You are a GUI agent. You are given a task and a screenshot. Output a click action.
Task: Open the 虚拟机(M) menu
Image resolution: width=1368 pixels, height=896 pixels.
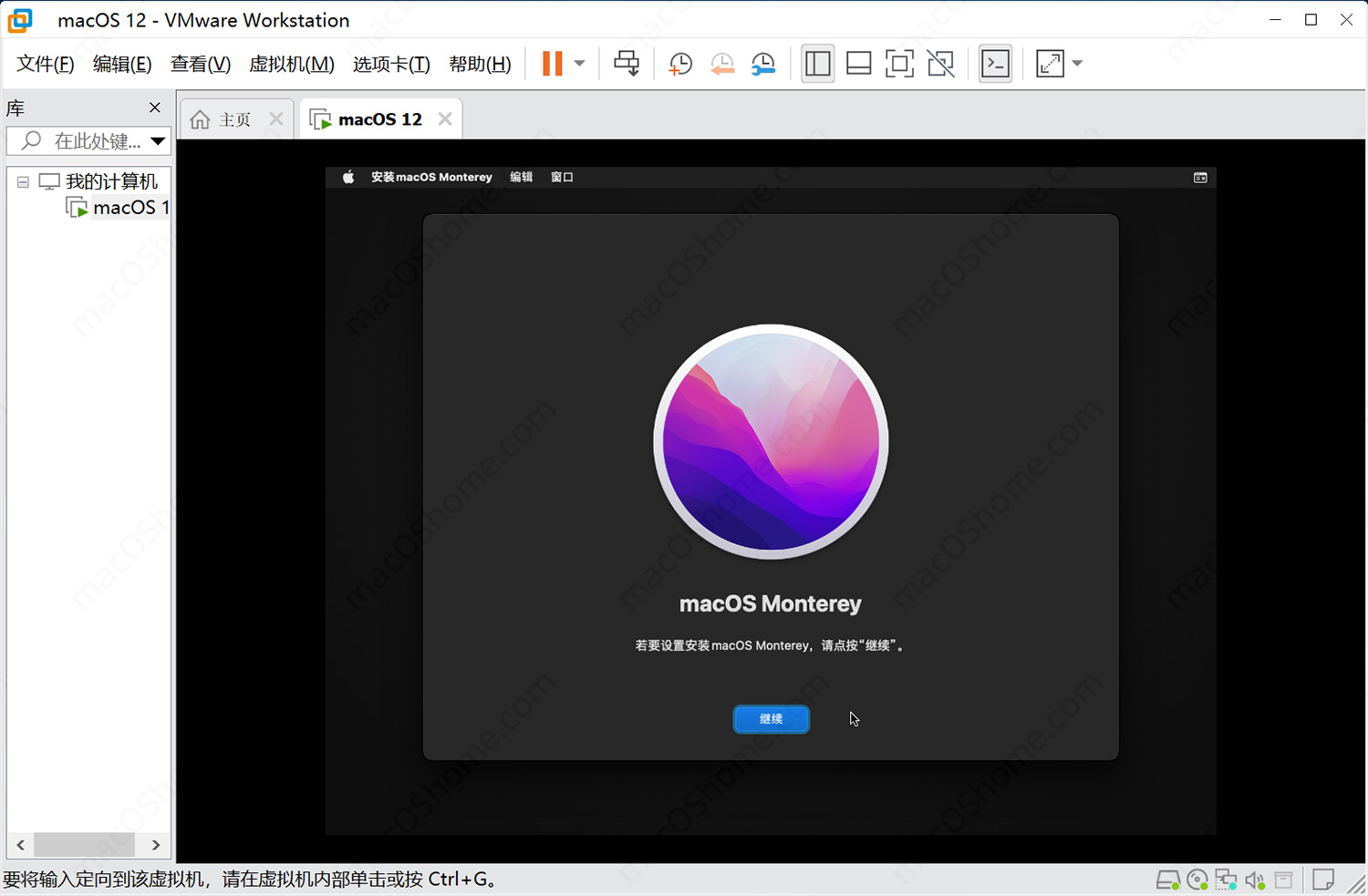coord(291,64)
